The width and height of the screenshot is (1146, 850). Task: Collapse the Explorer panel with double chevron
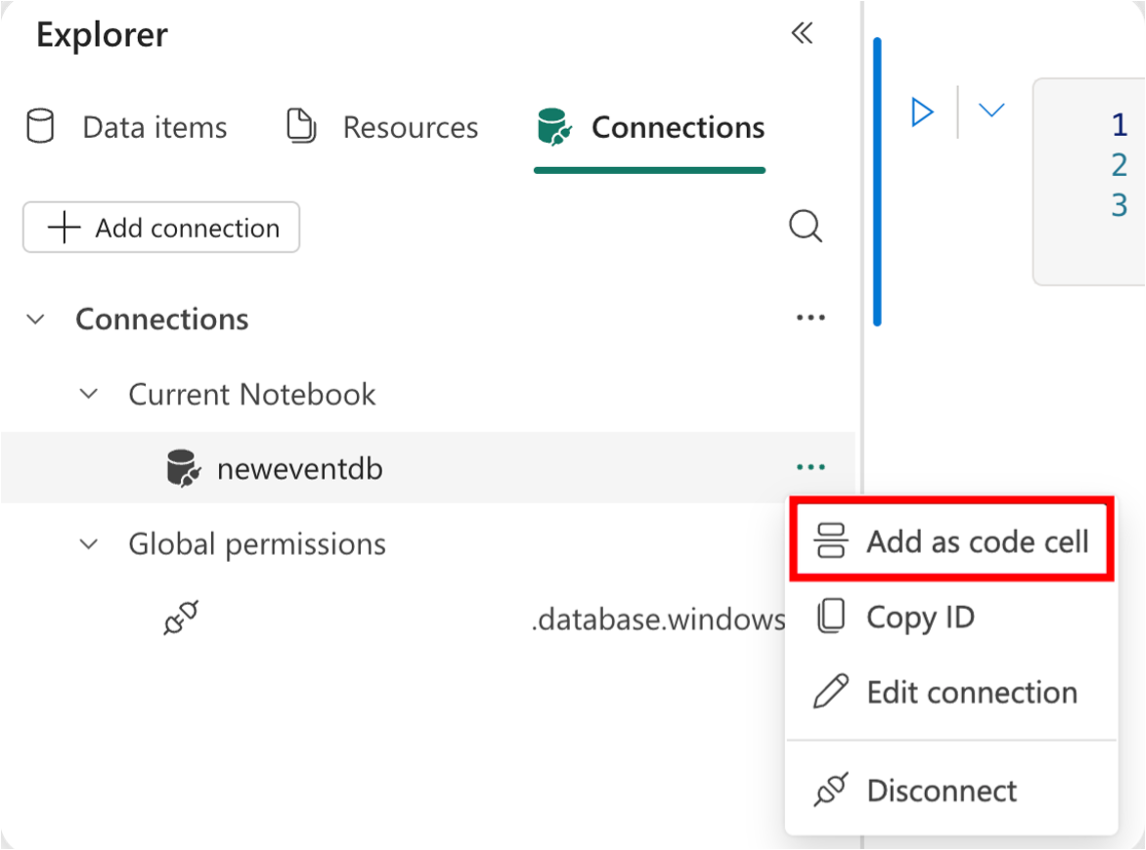point(802,33)
